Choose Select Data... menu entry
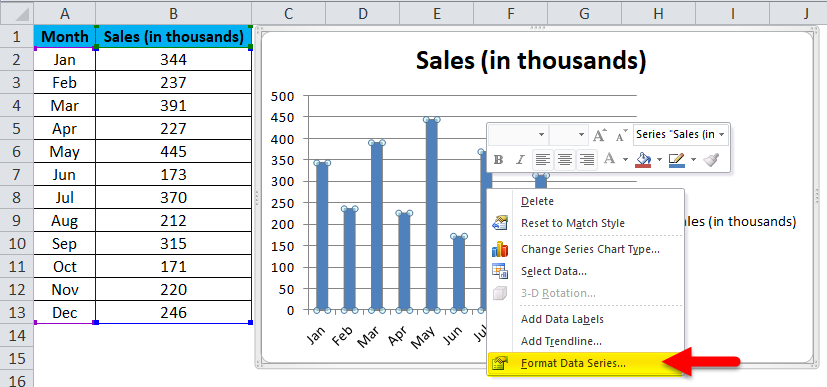The height and width of the screenshot is (387, 827). pyautogui.click(x=585, y=271)
